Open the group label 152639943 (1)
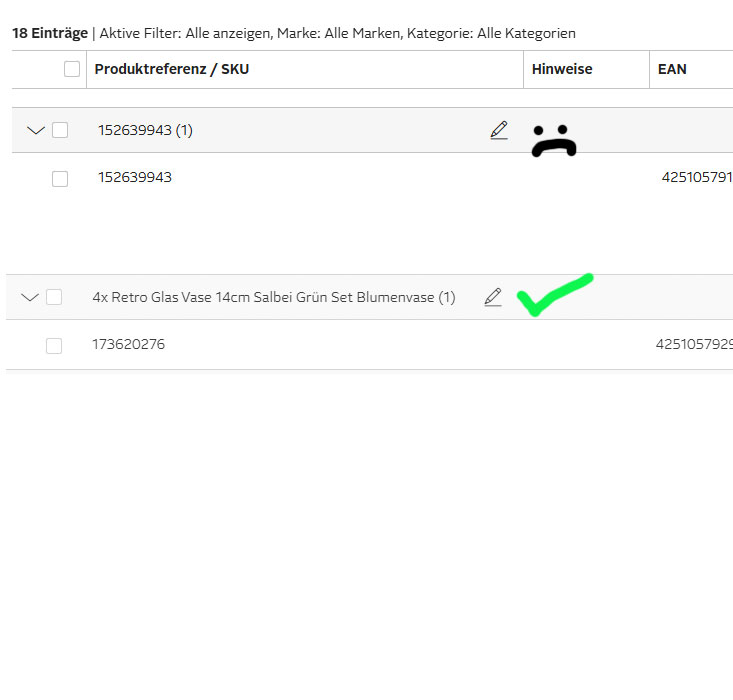 (145, 130)
